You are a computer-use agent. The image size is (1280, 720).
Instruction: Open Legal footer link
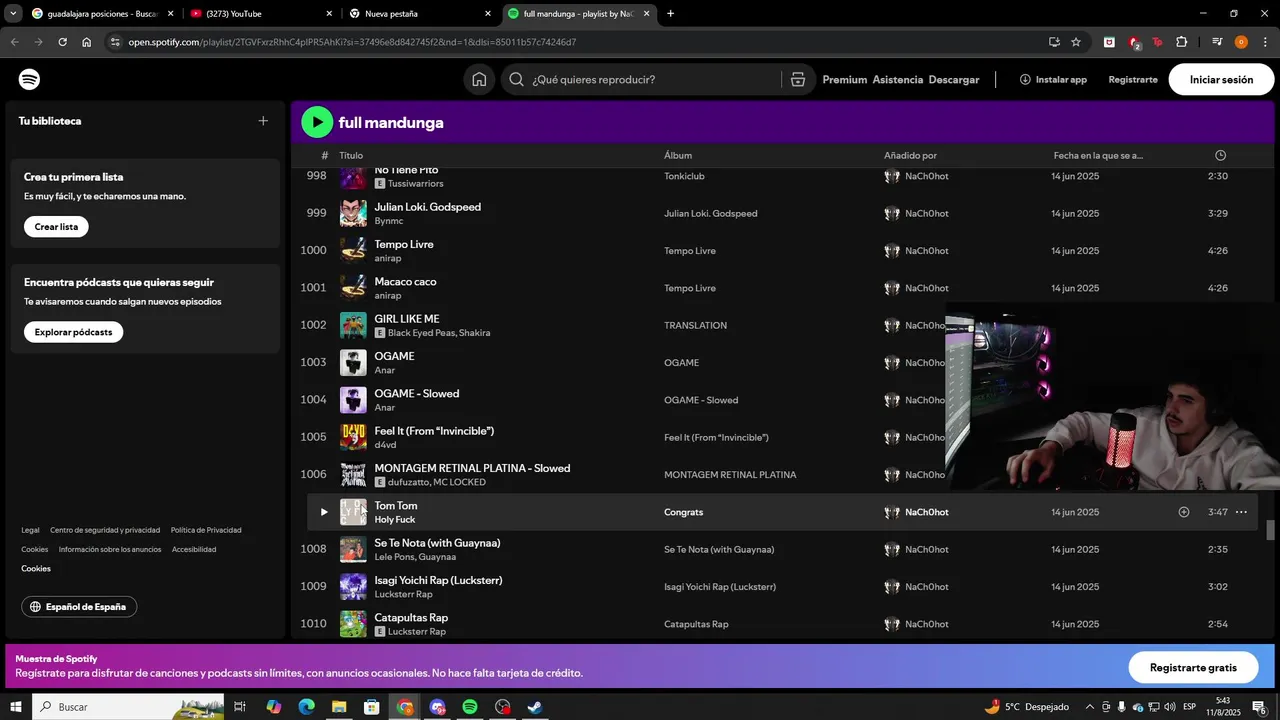point(30,530)
